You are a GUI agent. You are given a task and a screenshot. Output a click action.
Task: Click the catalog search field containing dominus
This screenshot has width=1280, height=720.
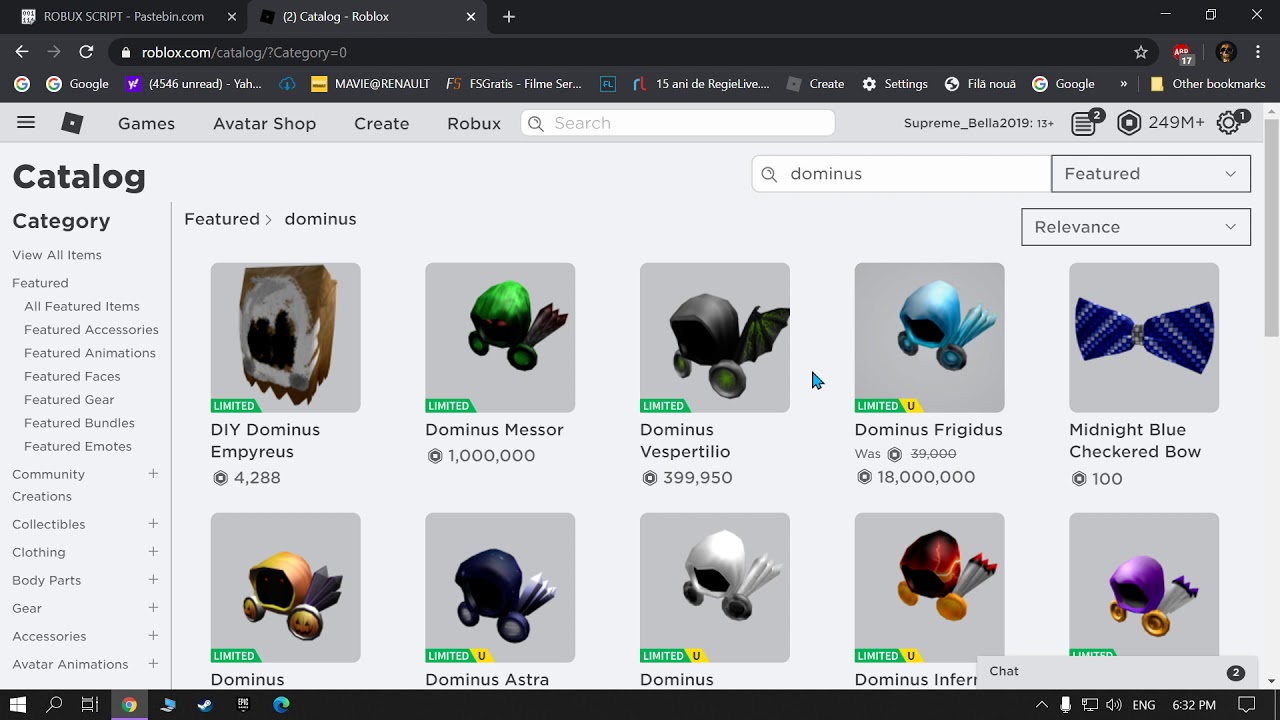tap(901, 174)
